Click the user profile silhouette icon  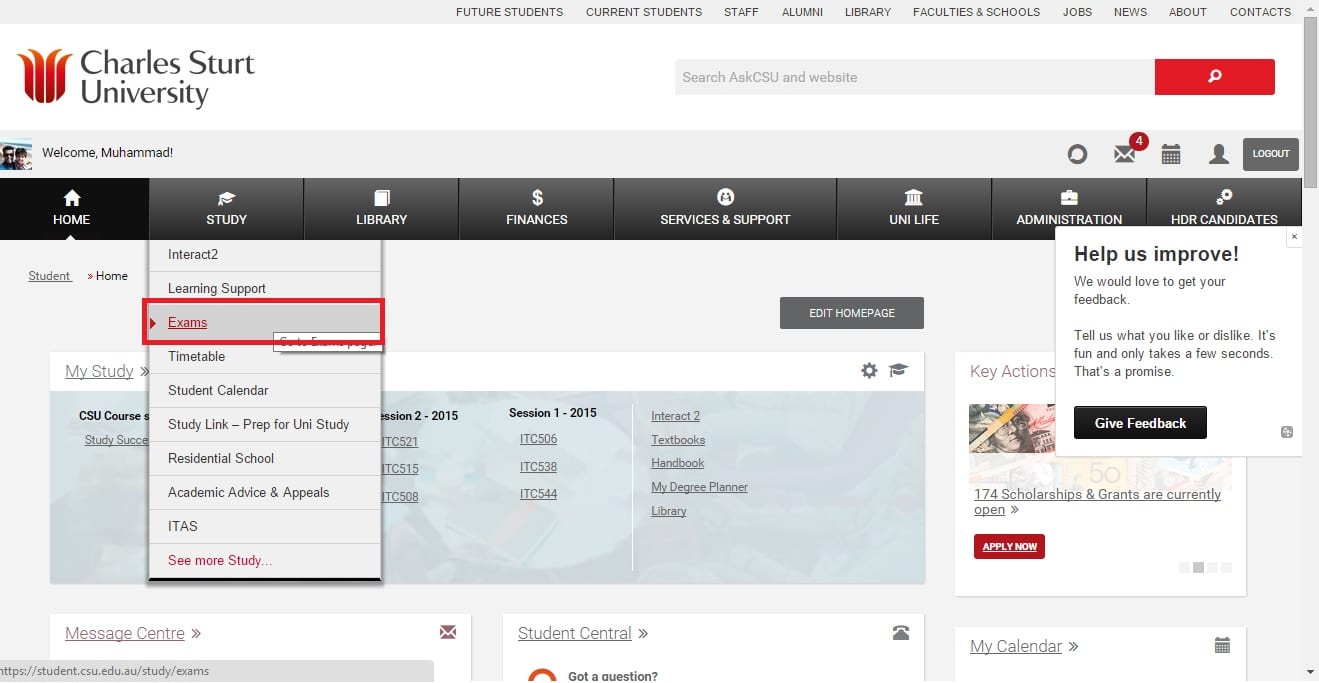(1218, 154)
